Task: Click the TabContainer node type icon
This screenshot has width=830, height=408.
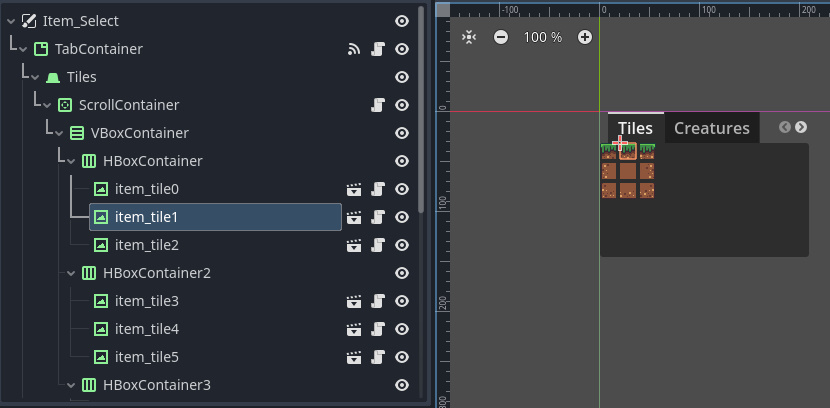Action: 41,49
